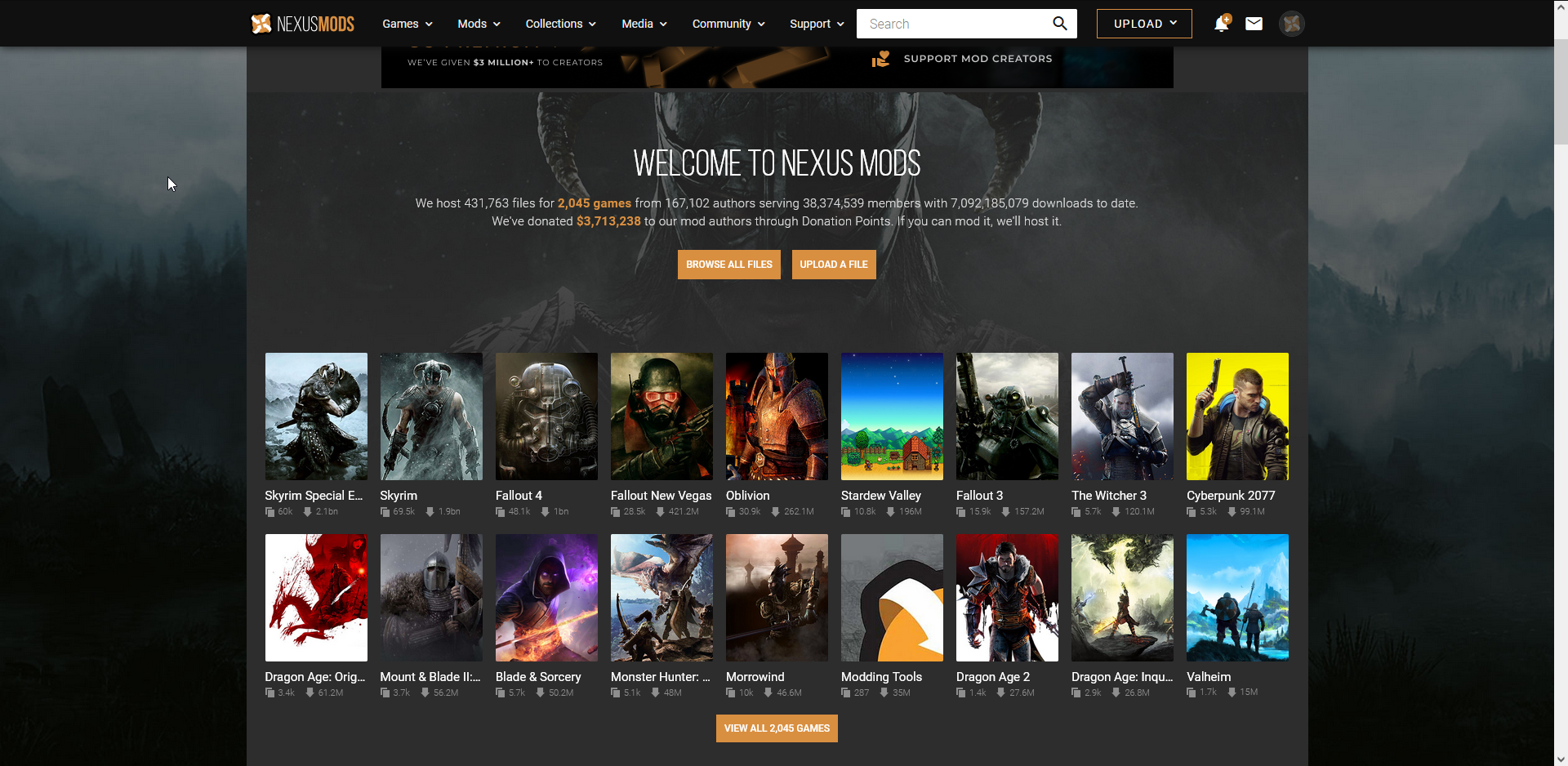Open the Dragon Age: Origins cover thumbnail
Image resolution: width=1568 pixels, height=766 pixels.
click(x=316, y=598)
